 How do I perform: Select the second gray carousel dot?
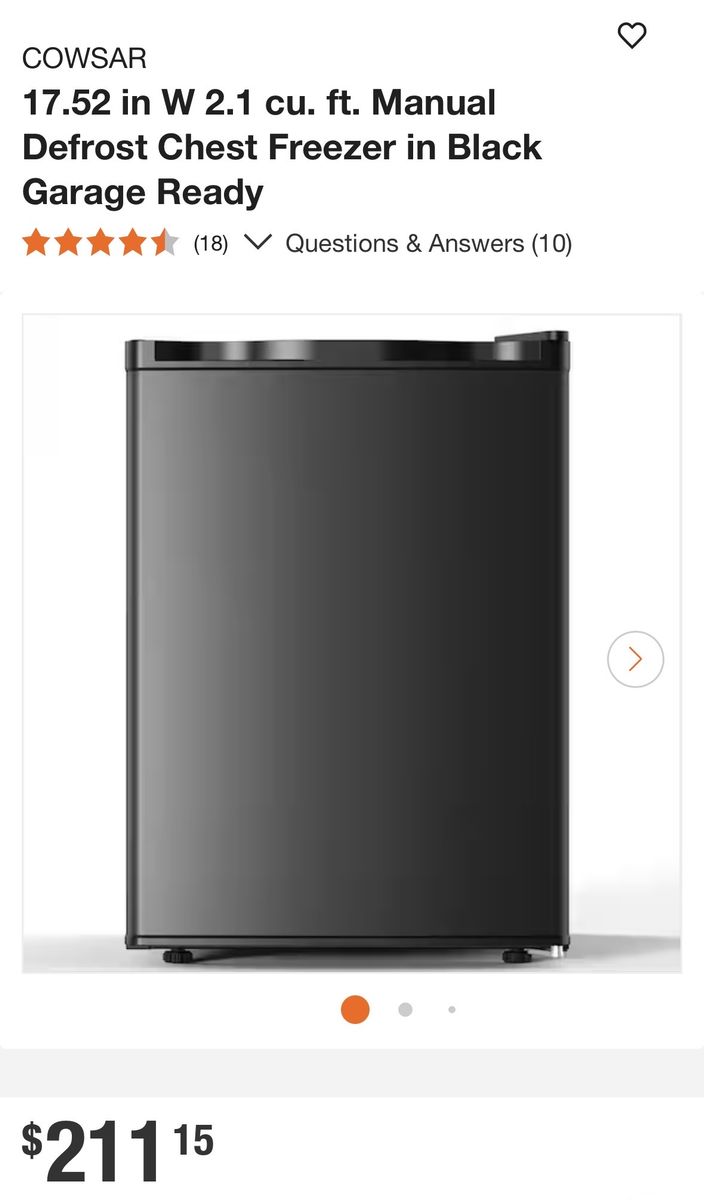point(405,1010)
